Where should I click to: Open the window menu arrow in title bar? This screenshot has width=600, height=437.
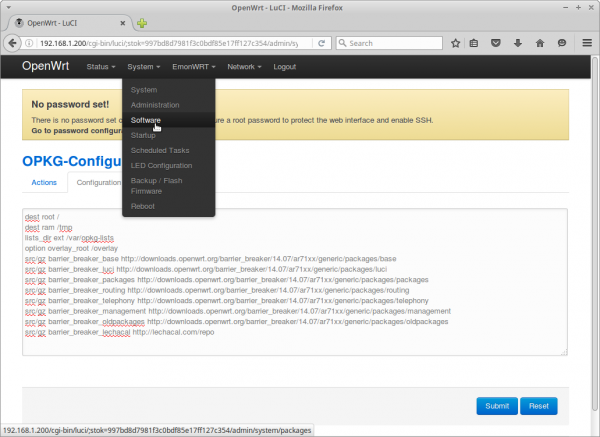(x=8, y=7)
